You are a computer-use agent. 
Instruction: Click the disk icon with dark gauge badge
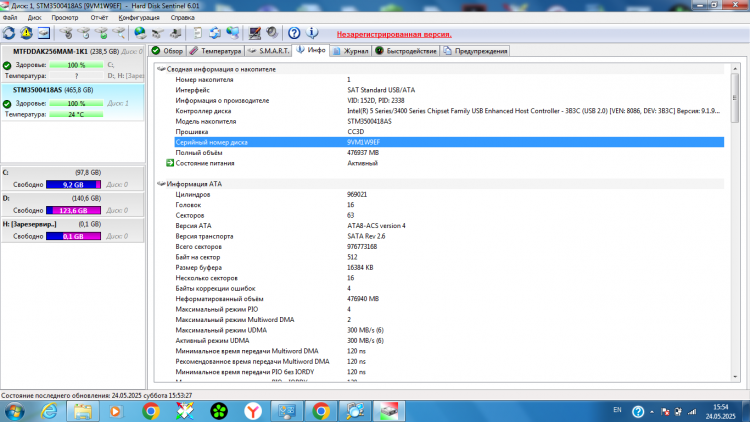(x=66, y=33)
